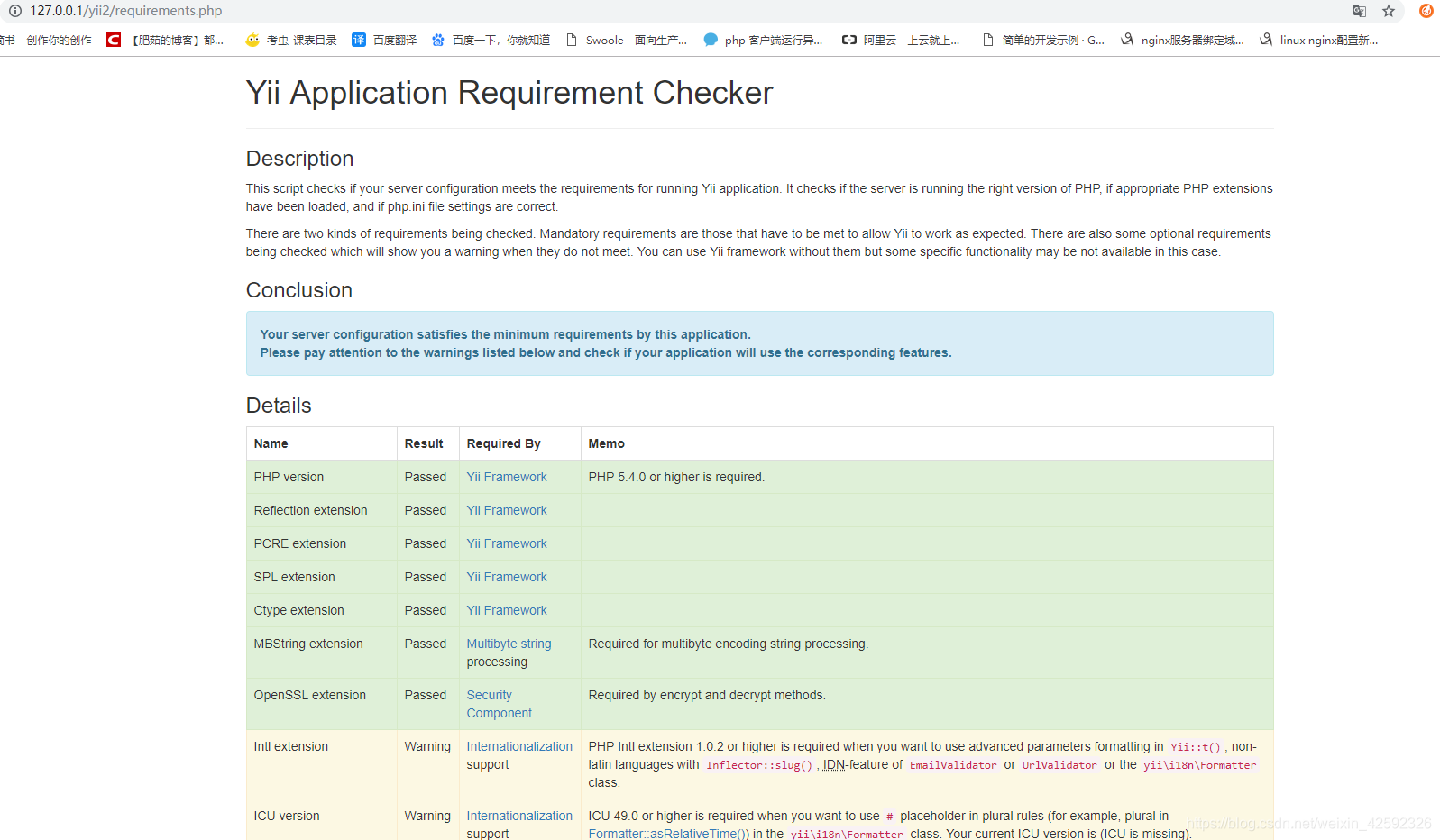Bookmark this page with the star icon
The width and height of the screenshot is (1440, 840).
click(1389, 11)
